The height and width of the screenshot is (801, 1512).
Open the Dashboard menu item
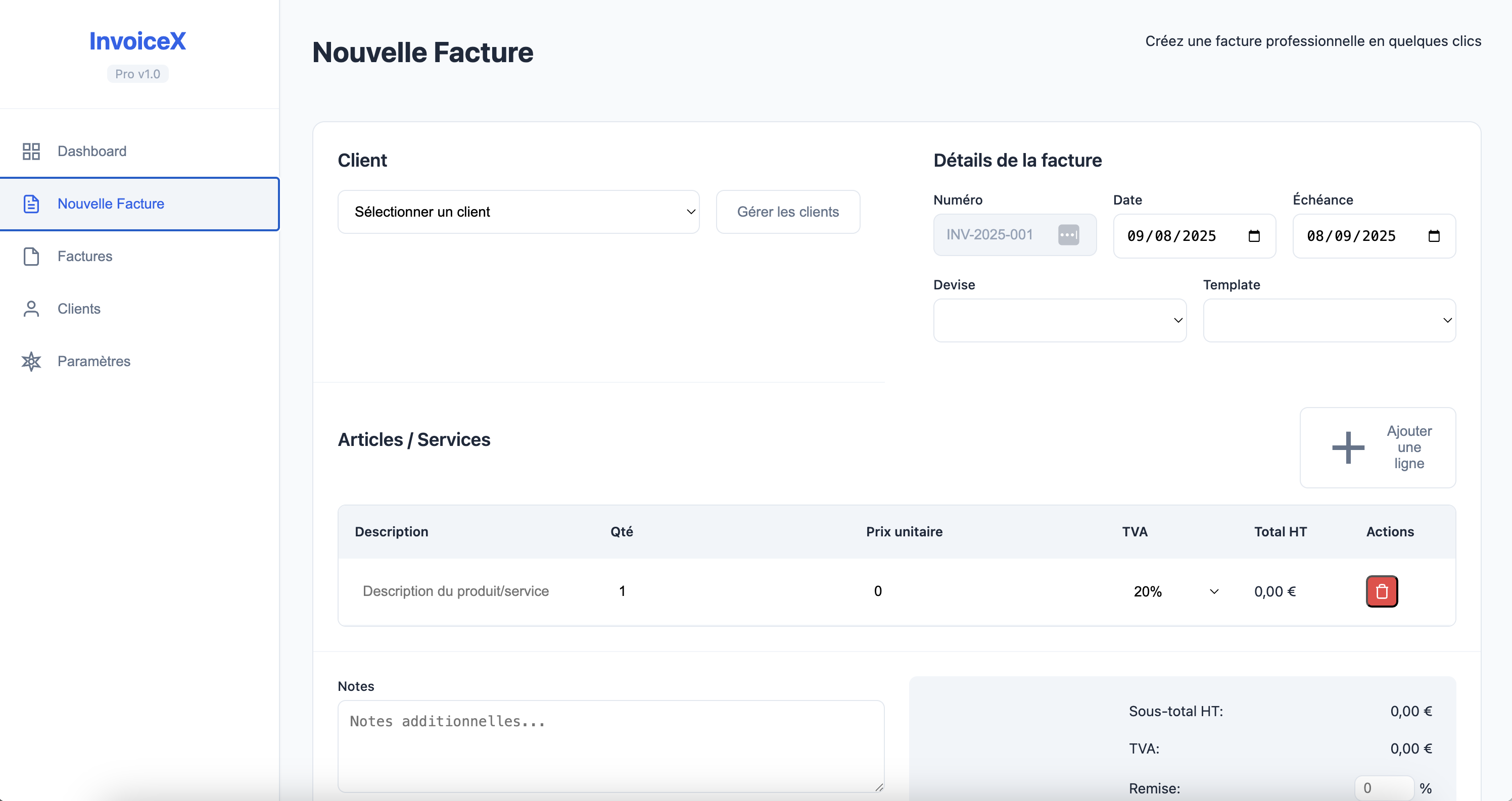tap(139, 152)
